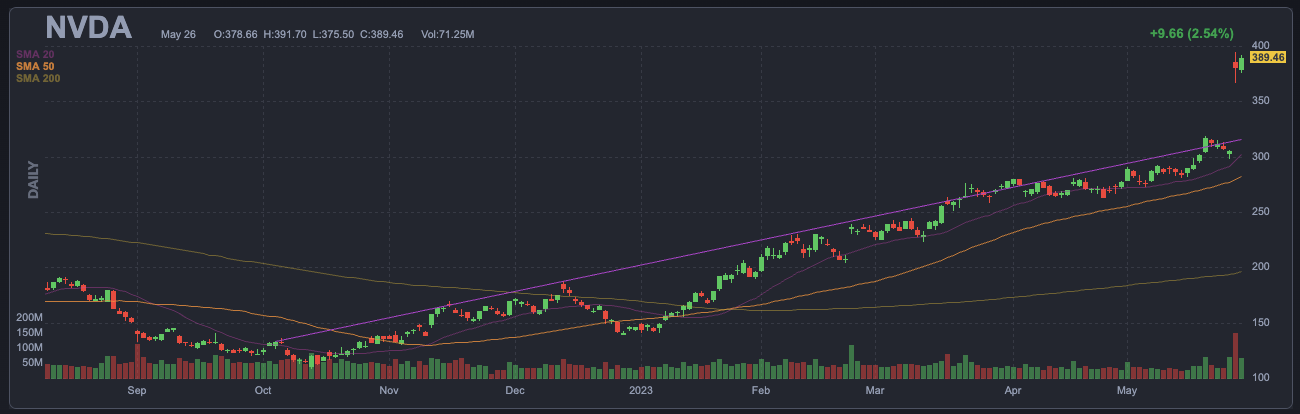Viewport: 1300px width, 414px height.
Task: Click the yellow 389.46 price tag
Action: pos(1266,59)
